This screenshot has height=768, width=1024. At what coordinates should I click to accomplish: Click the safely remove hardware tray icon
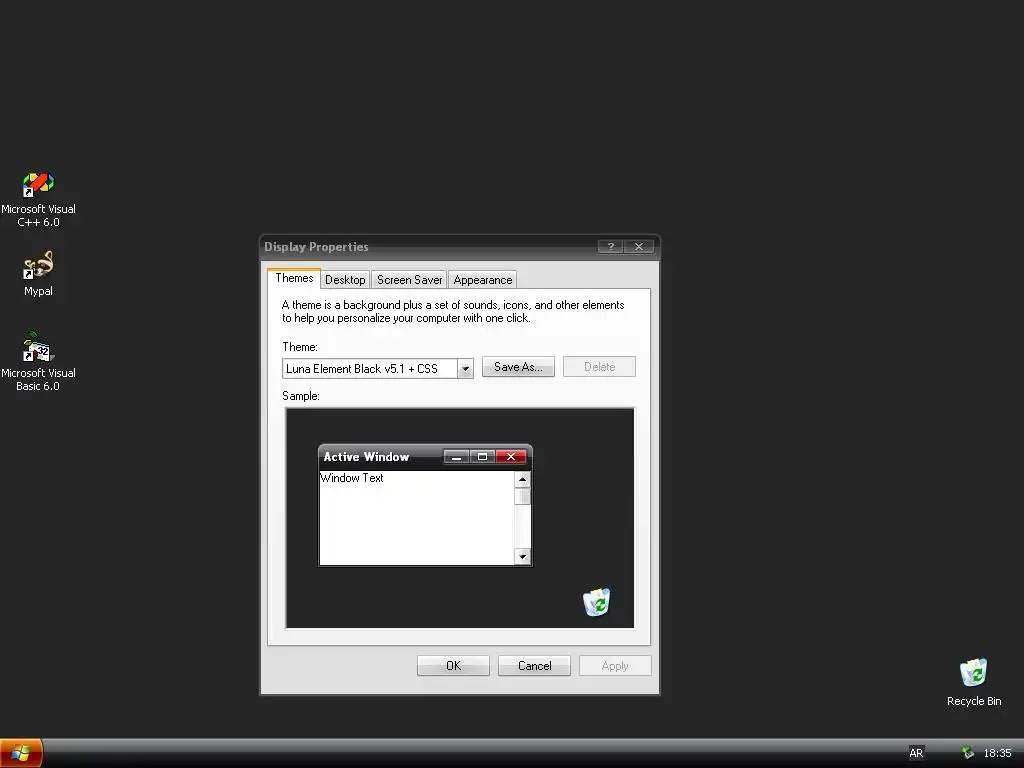click(x=967, y=753)
